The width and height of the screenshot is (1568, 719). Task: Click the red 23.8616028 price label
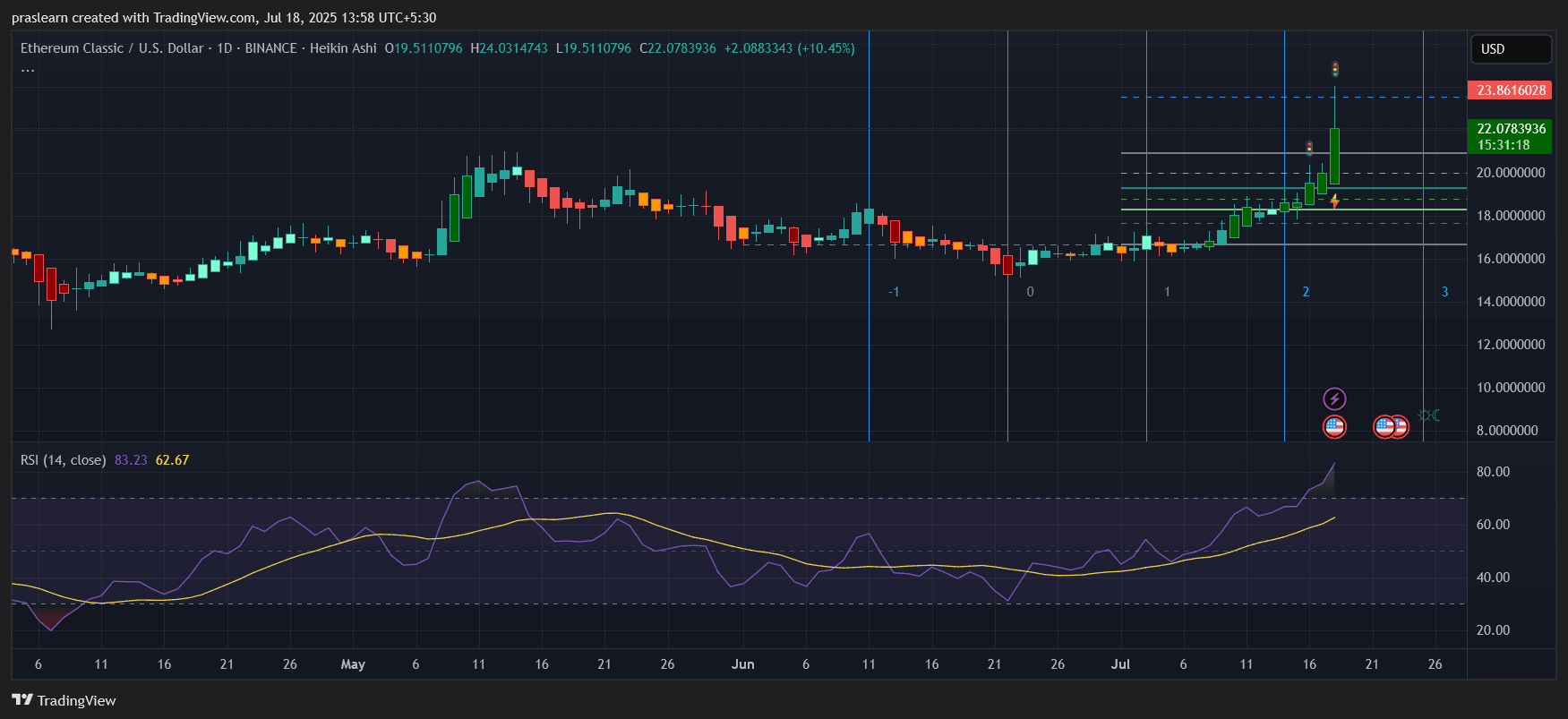(1511, 90)
